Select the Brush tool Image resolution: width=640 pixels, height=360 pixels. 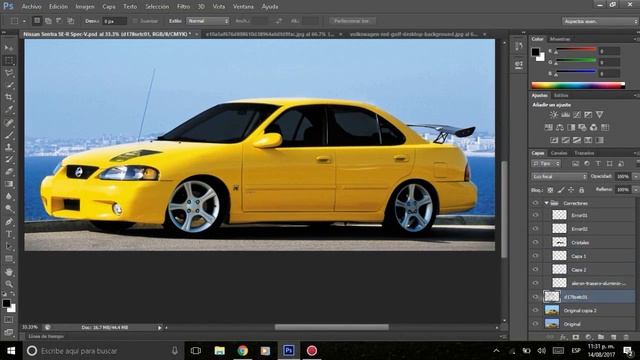coord(9,135)
